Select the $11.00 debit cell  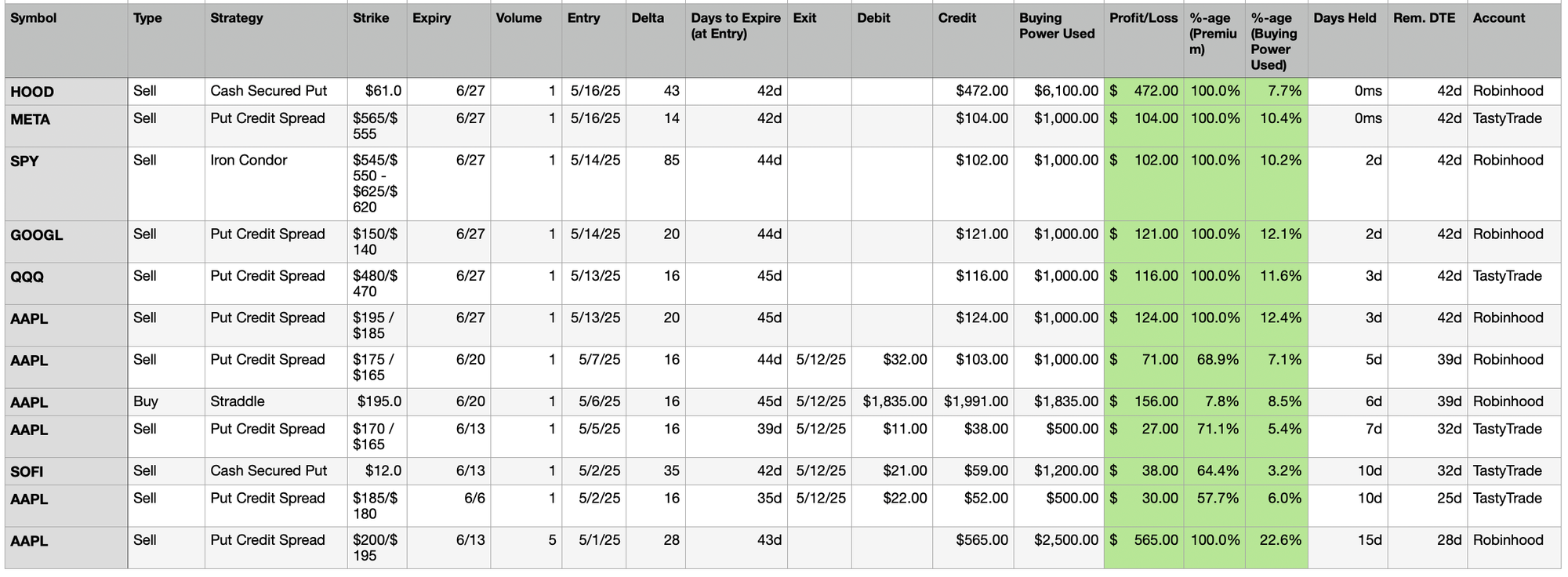click(892, 437)
